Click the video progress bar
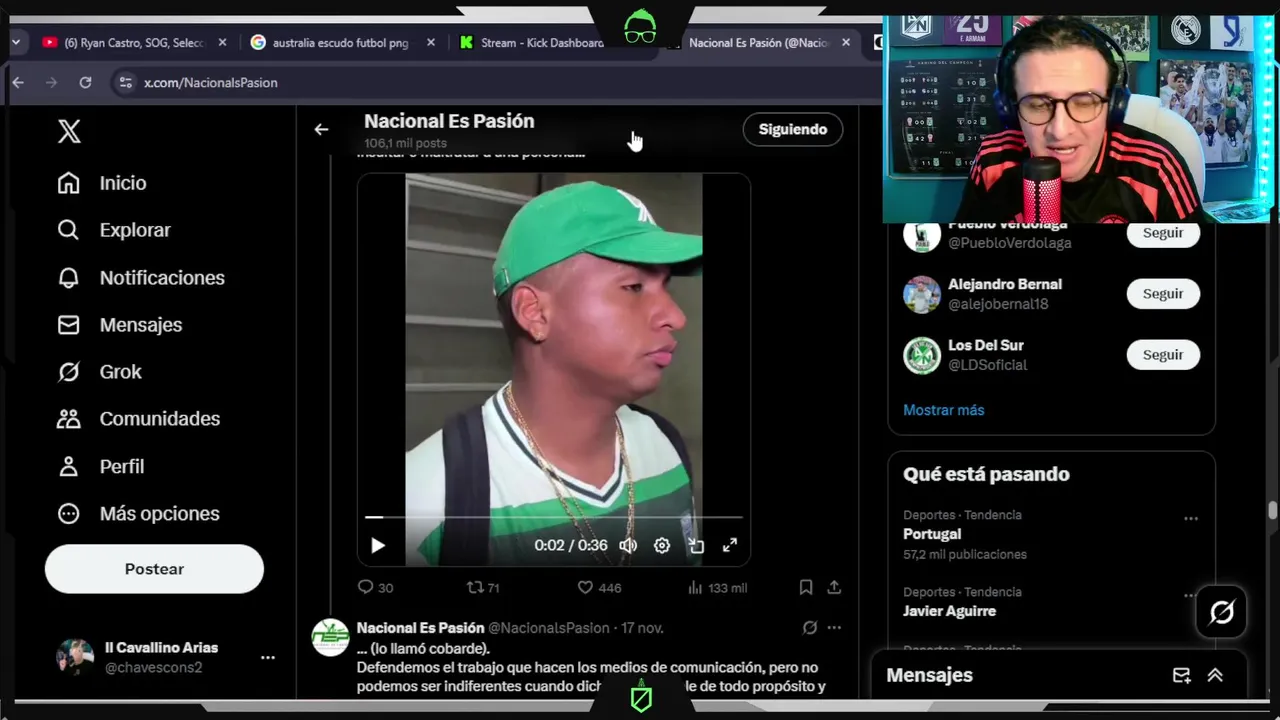 coord(554,517)
